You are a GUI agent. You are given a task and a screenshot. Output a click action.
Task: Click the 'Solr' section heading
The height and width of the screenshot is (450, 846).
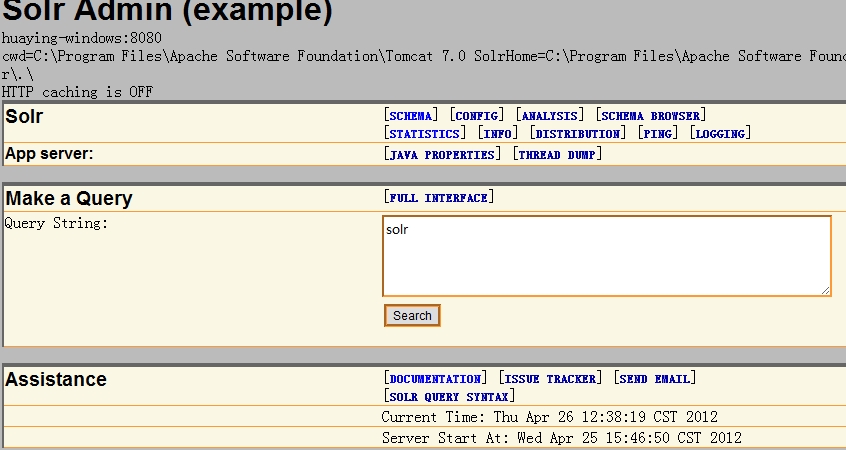[24, 117]
